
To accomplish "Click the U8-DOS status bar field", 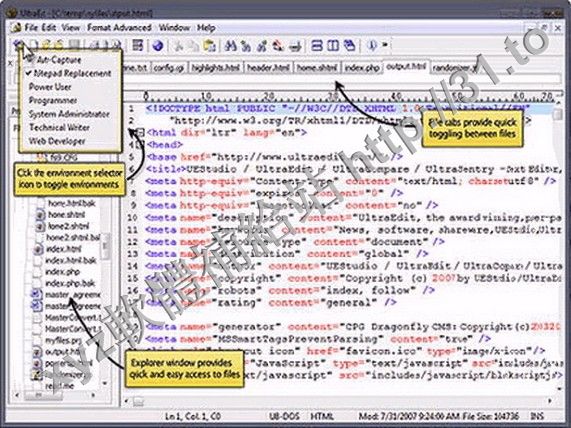I will pos(284,416).
